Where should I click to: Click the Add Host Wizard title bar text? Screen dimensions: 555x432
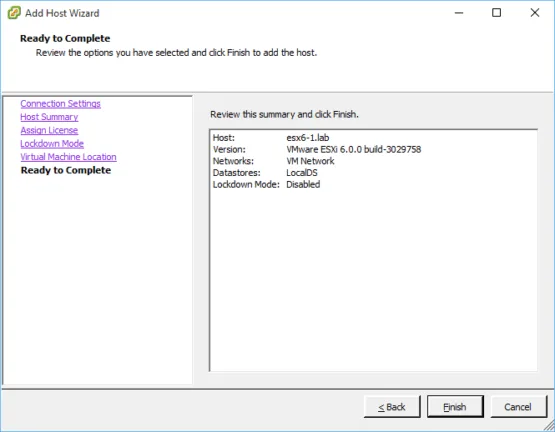pos(62,13)
